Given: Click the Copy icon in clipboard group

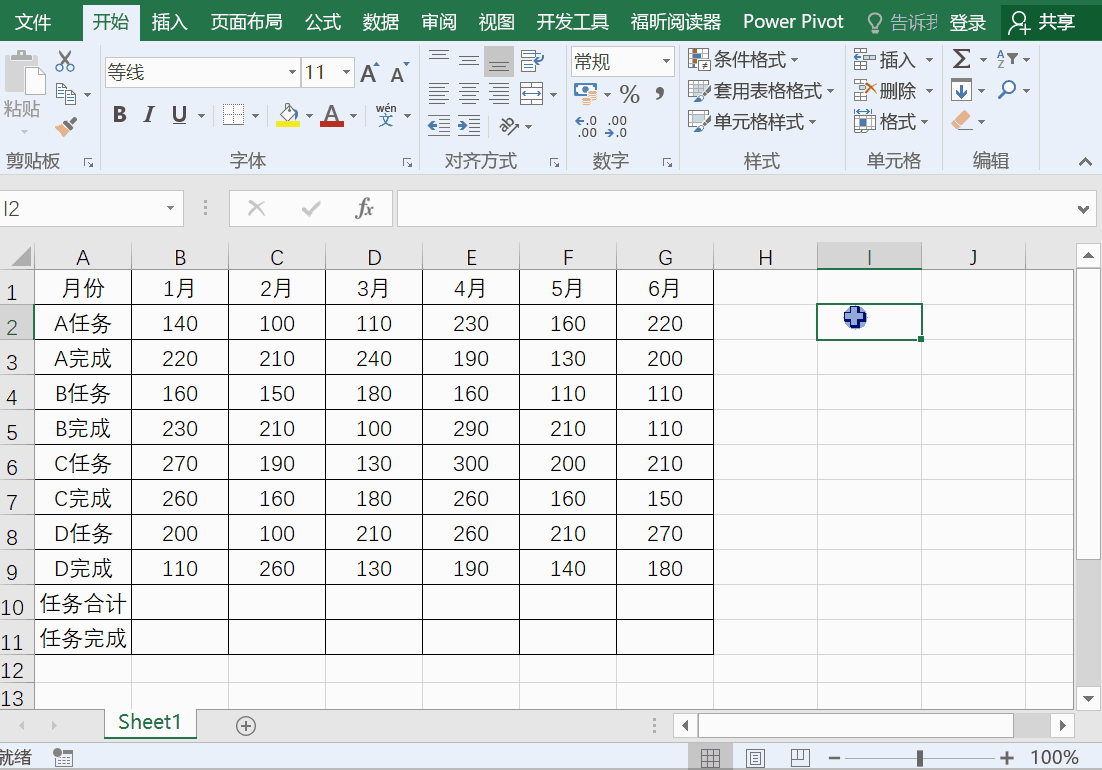Looking at the screenshot, I should point(66,93).
